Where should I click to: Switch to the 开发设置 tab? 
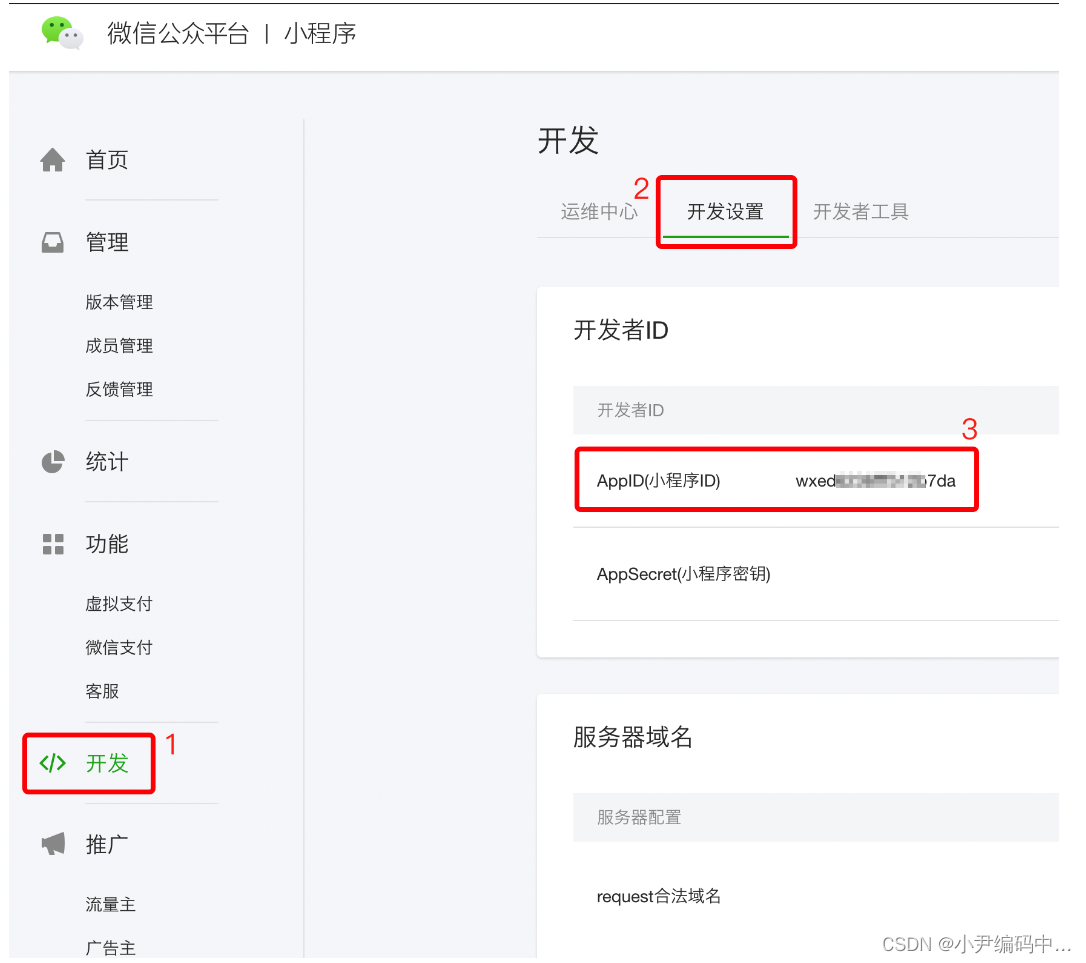pos(725,211)
